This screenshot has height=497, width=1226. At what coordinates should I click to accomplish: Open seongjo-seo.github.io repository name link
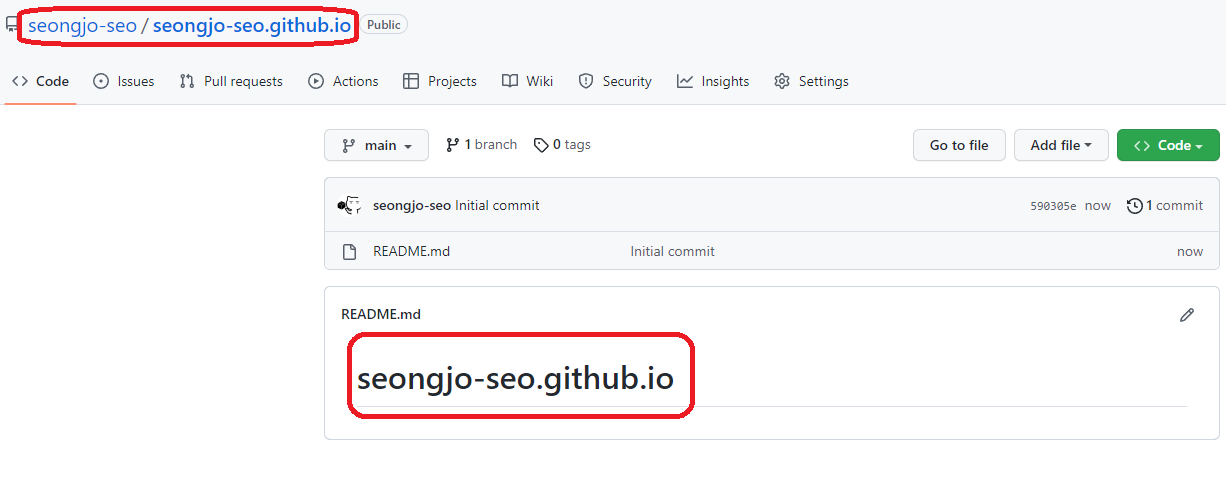(x=252, y=25)
